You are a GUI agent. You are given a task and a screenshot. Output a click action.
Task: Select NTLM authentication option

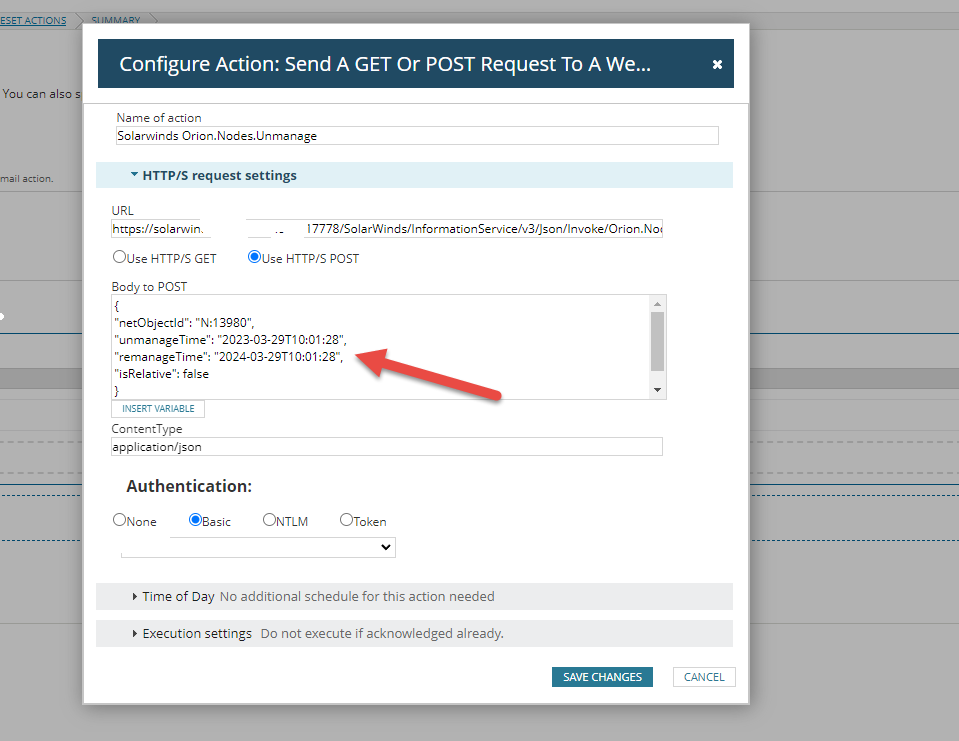pyautogui.click(x=269, y=520)
